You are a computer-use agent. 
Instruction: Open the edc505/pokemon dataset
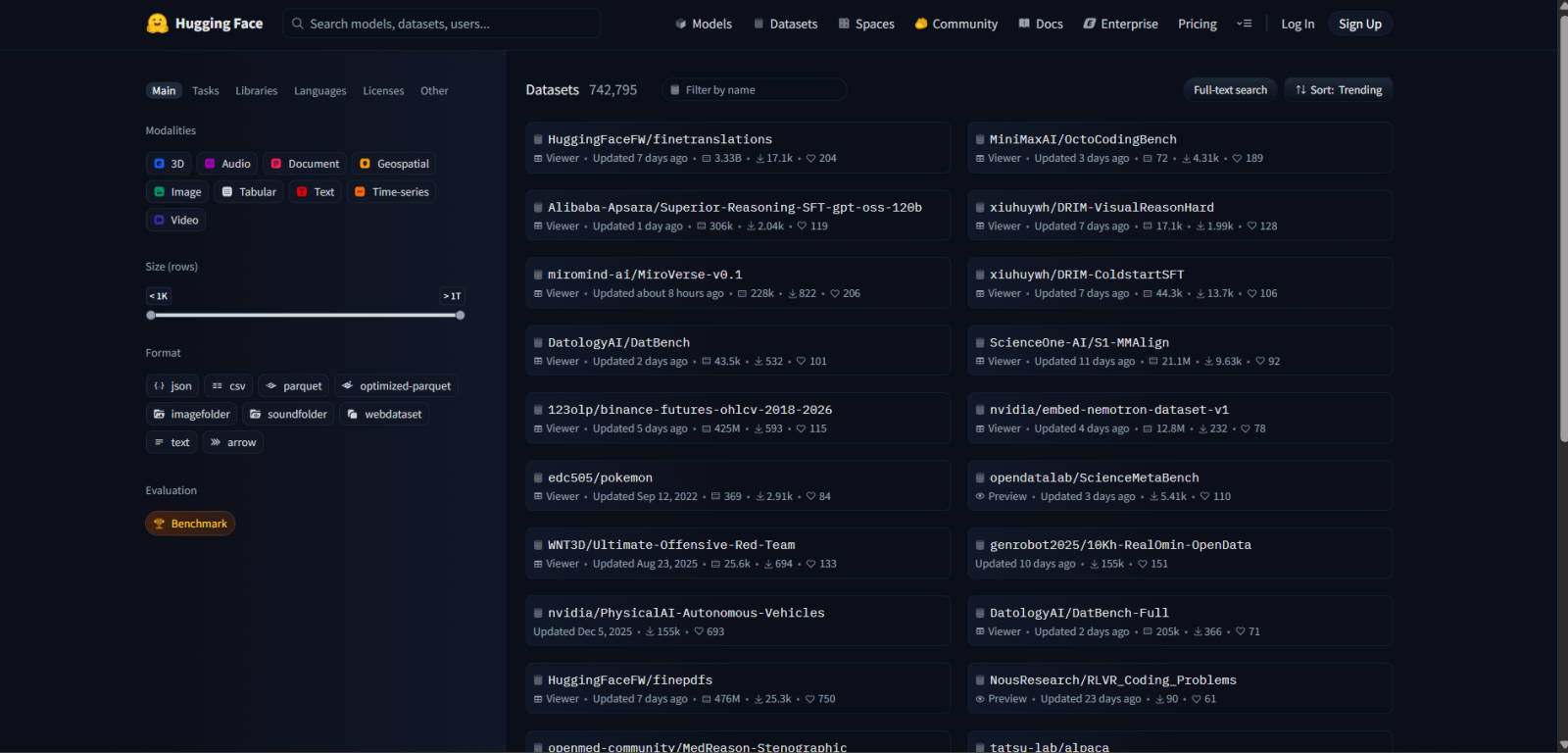coord(600,477)
